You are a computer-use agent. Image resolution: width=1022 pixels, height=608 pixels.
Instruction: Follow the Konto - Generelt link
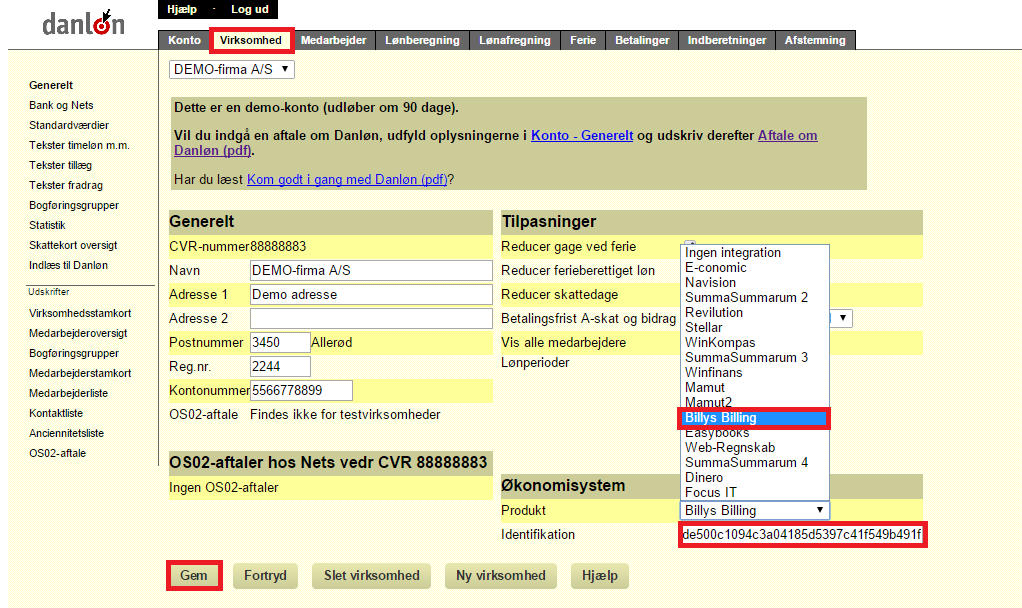point(582,136)
